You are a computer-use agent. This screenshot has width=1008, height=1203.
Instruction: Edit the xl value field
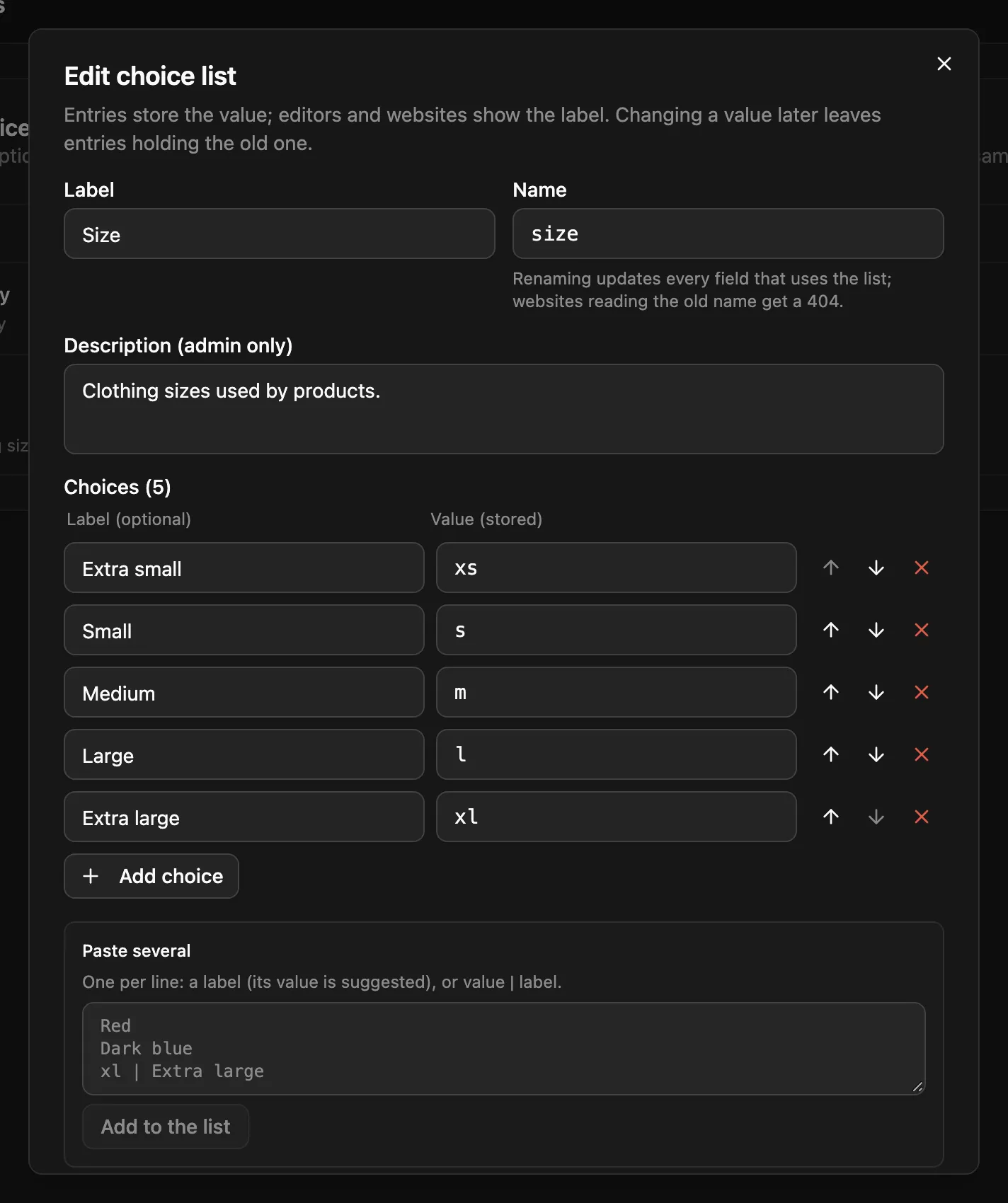(x=617, y=817)
